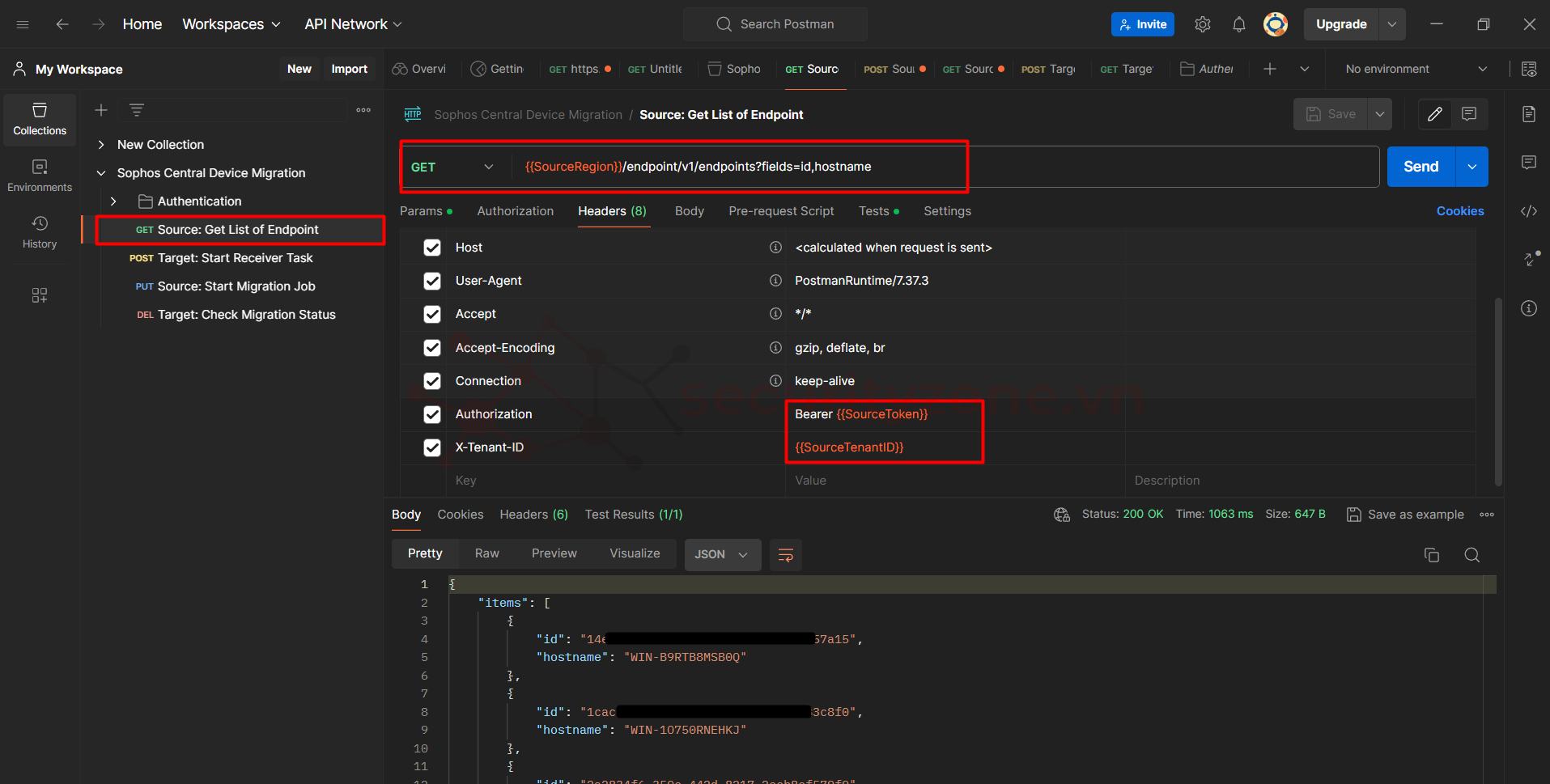Open History in the sidebar
The image size is (1550, 784).
(40, 232)
